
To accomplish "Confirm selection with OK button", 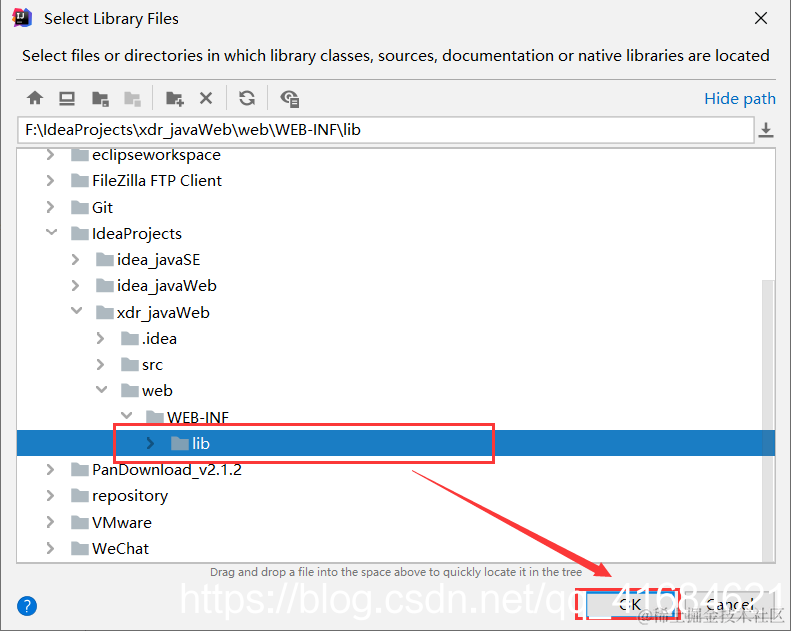I will point(630,604).
